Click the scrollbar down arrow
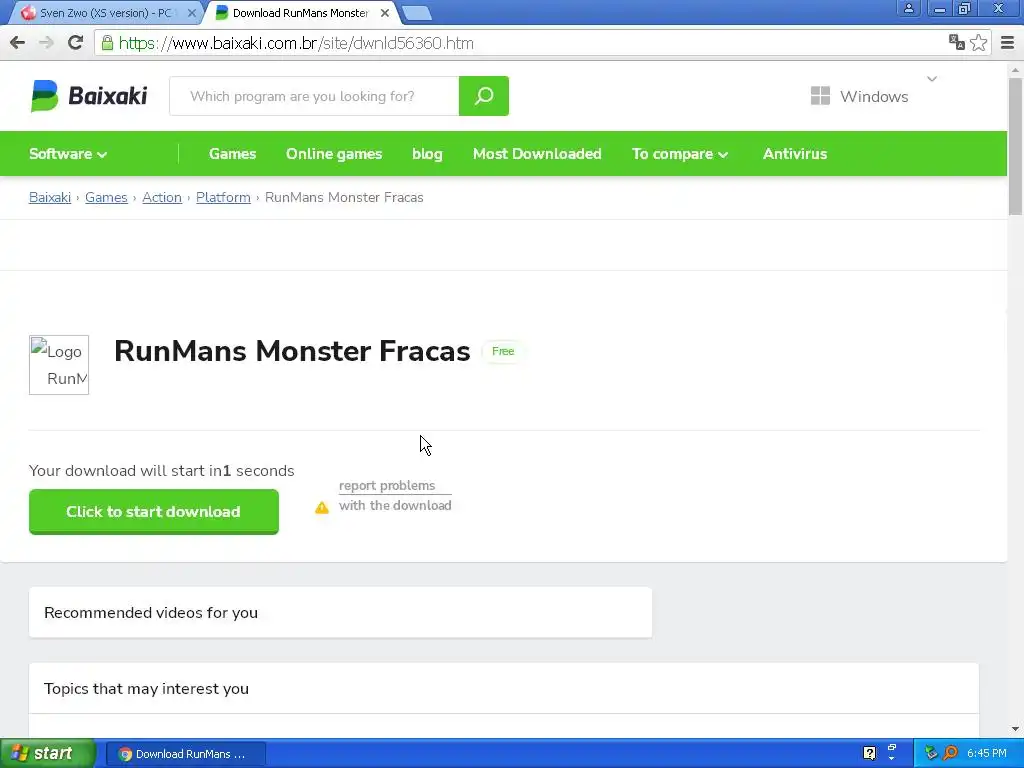Viewport: 1024px width, 768px height. (1015, 729)
